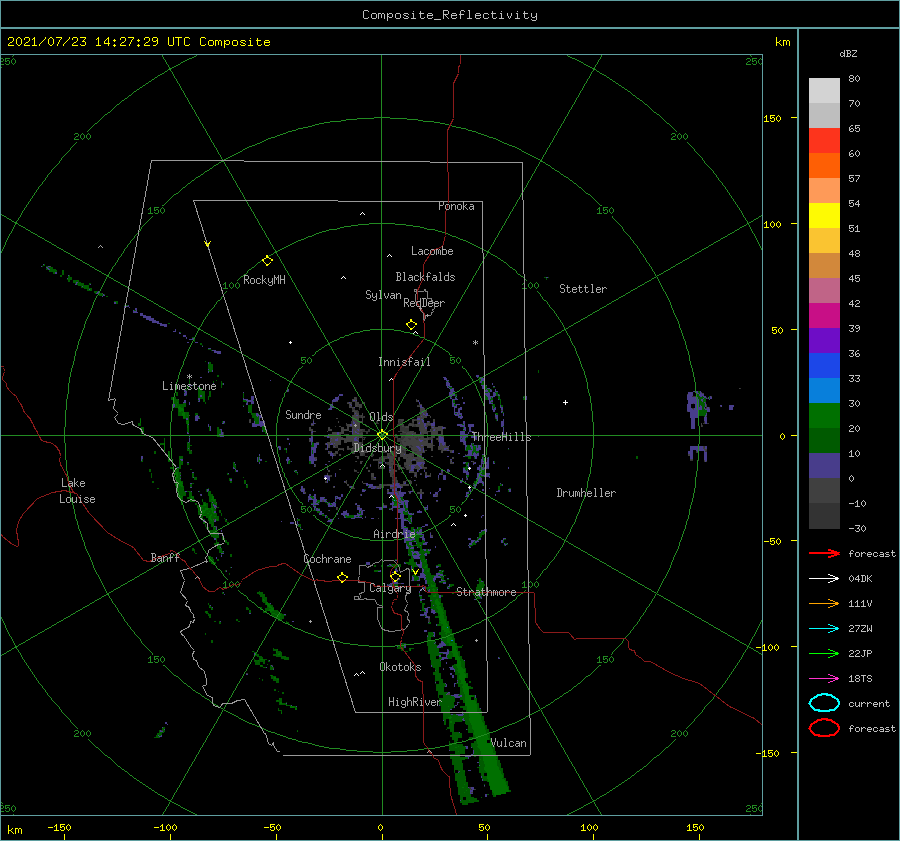This screenshot has width=900, height=841.
Task: Click the yellow diamond marker below Cochrane
Action: (342, 578)
